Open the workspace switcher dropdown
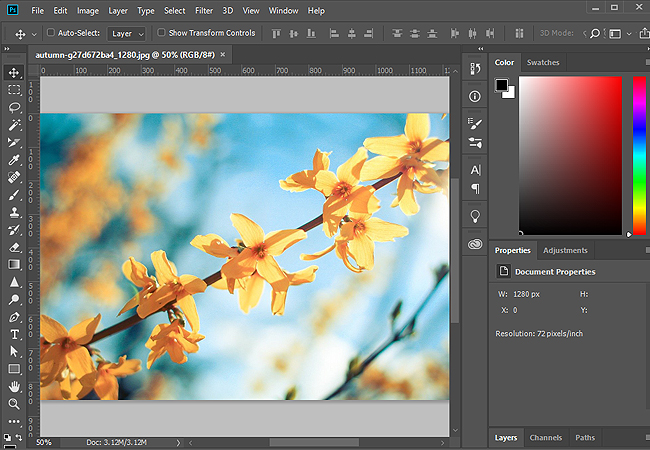The width and height of the screenshot is (650, 450). coord(619,33)
